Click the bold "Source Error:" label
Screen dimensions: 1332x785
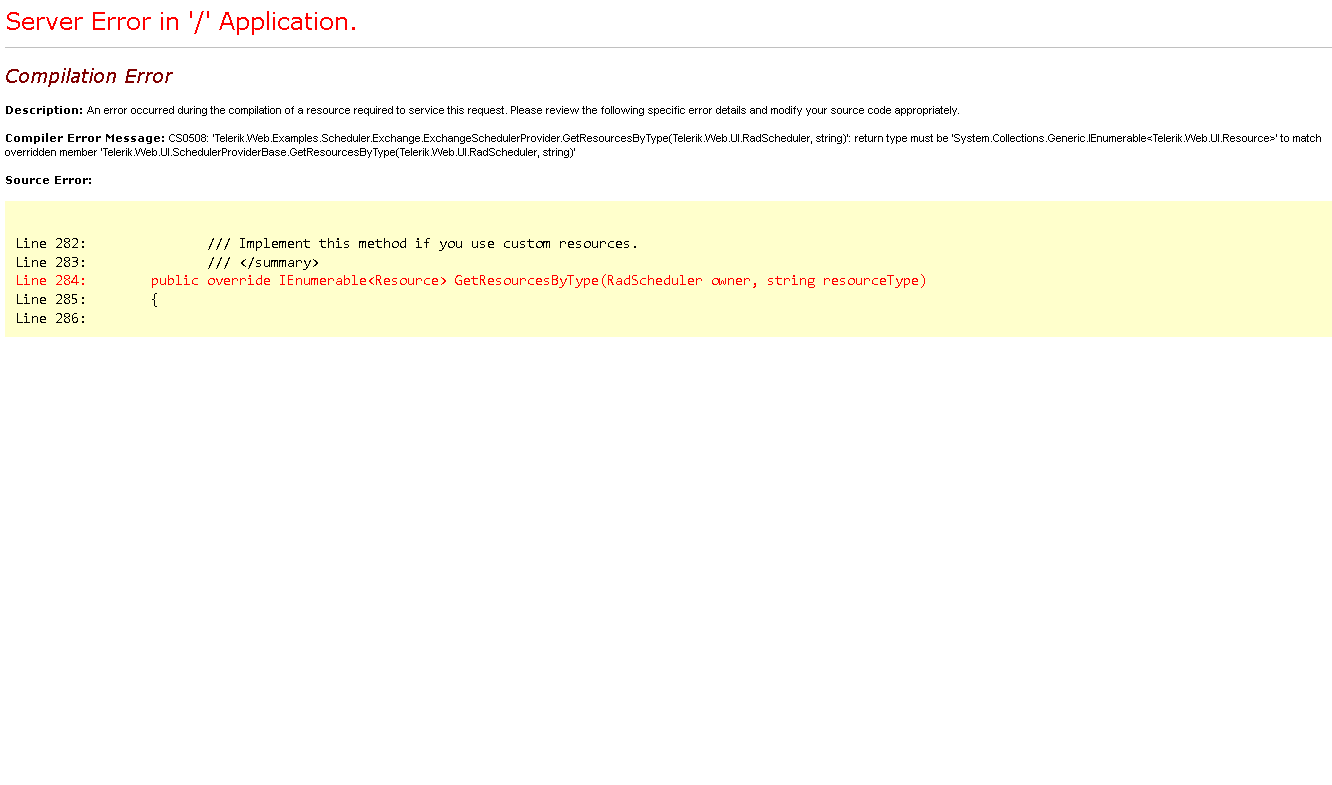point(48,180)
